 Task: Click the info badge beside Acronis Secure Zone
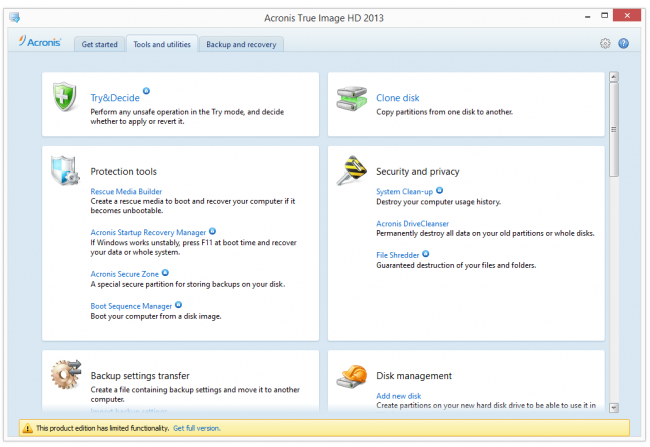click(x=165, y=271)
